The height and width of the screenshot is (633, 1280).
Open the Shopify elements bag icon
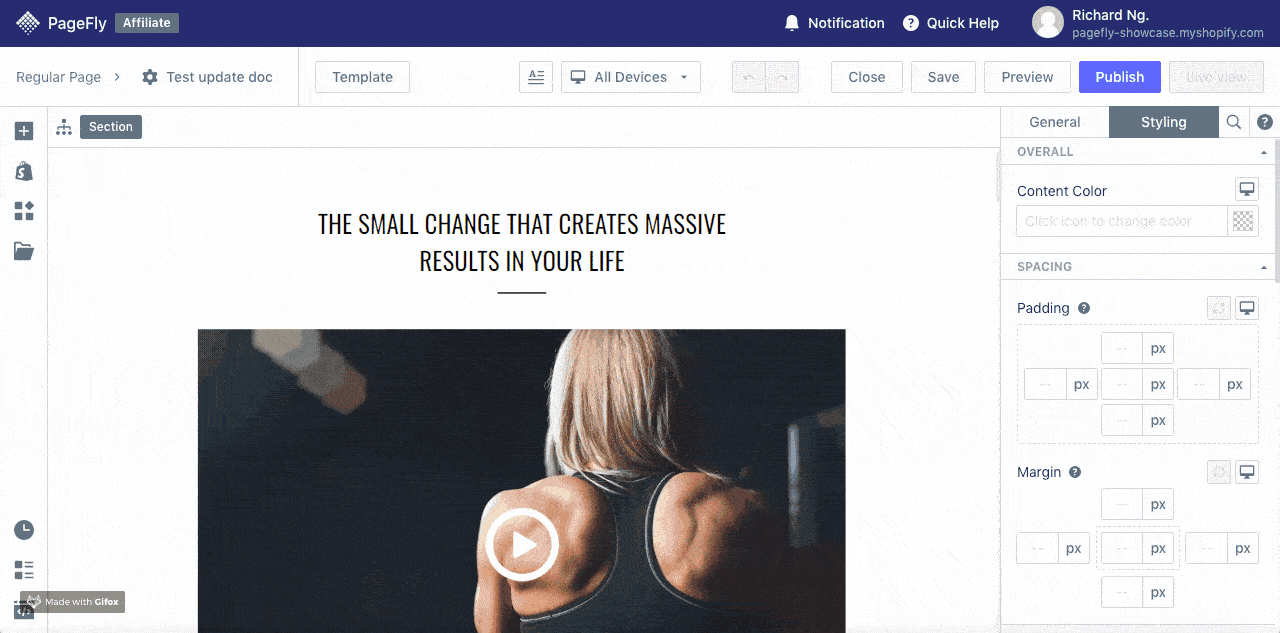click(x=24, y=171)
